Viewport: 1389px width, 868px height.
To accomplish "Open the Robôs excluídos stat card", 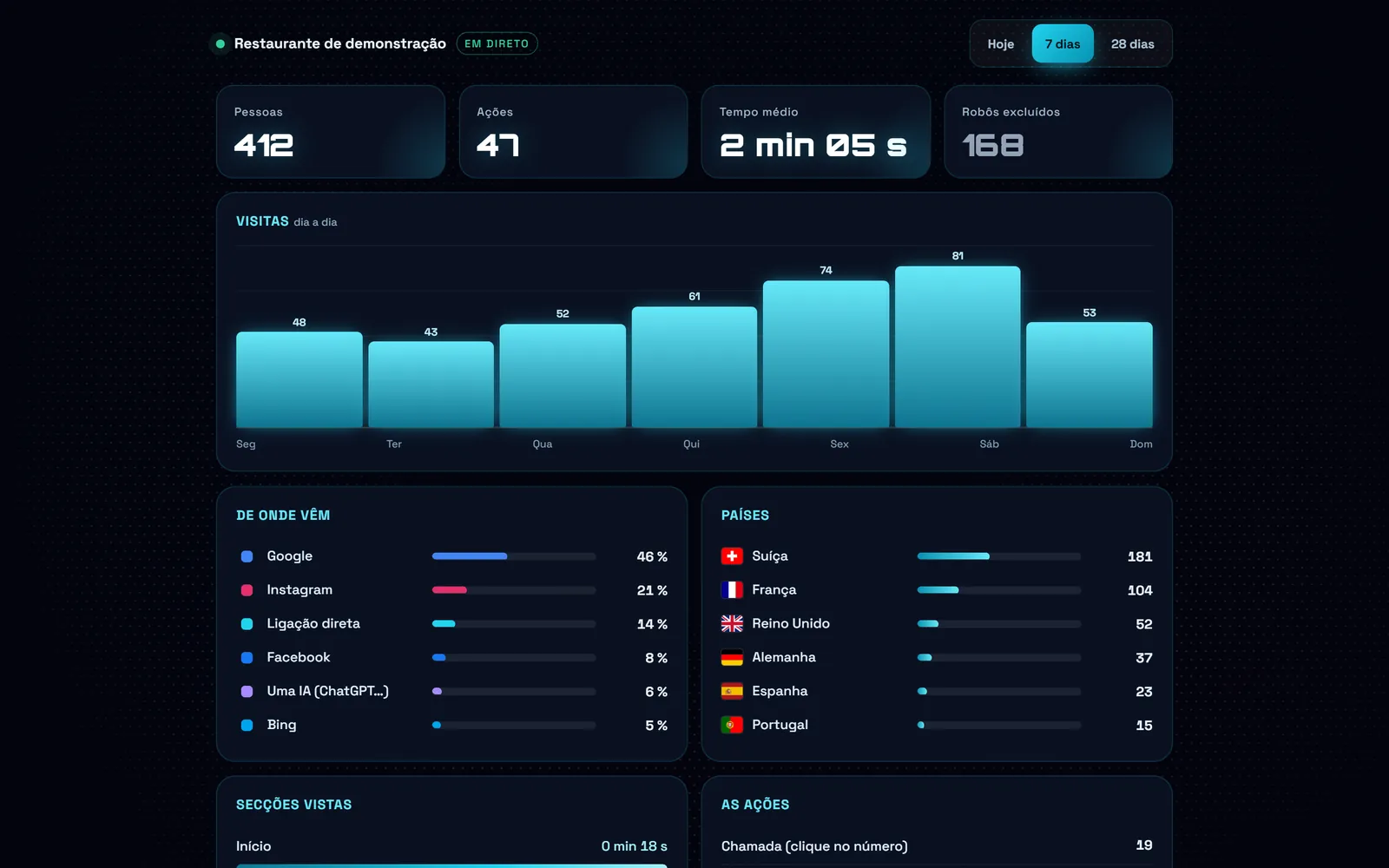I will point(1058,132).
